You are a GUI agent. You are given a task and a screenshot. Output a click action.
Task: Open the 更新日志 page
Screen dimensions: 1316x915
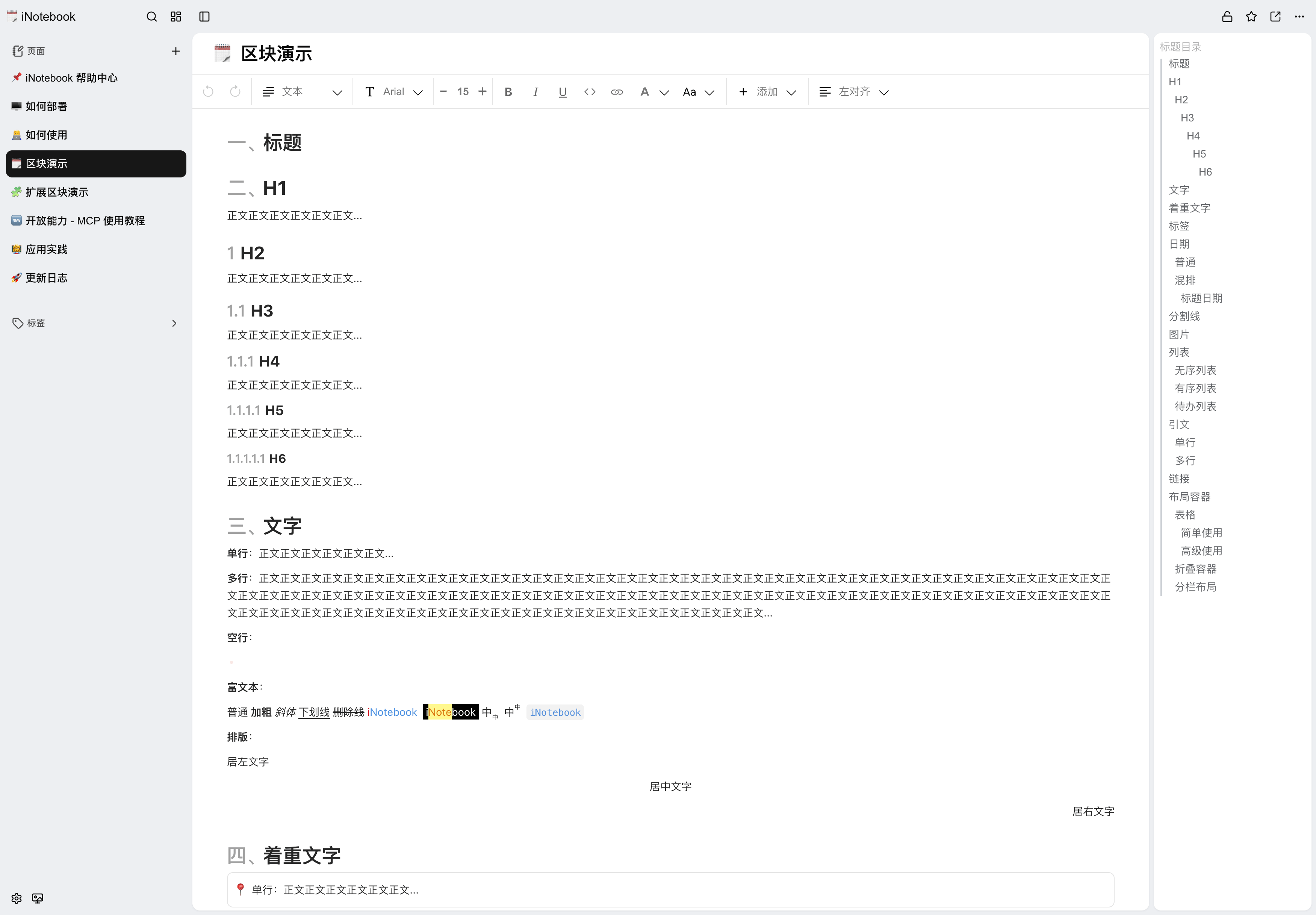click(x=46, y=278)
